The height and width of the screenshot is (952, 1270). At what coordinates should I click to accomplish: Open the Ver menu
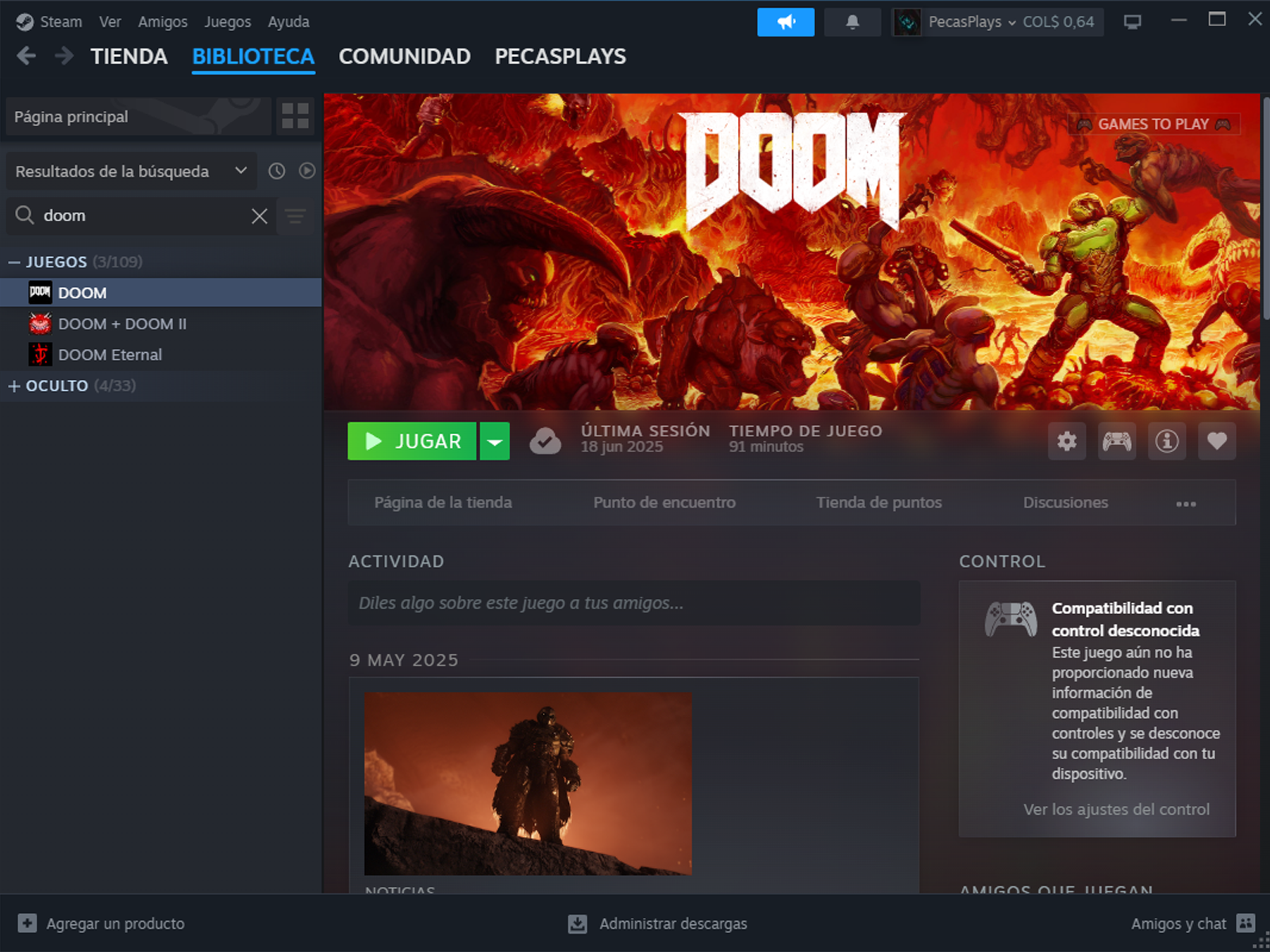(x=110, y=21)
